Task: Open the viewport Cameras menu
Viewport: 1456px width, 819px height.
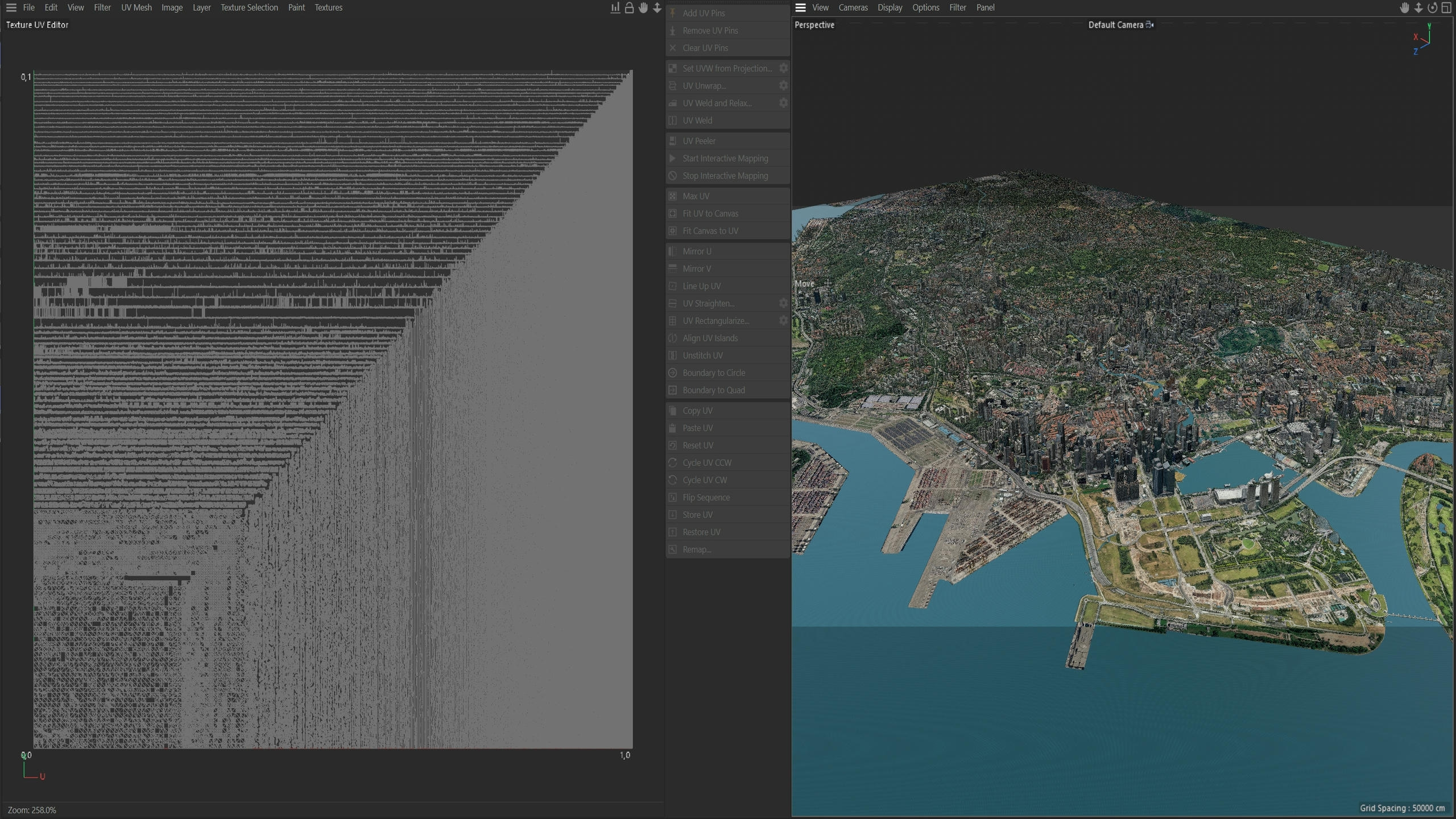Action: 853,7
